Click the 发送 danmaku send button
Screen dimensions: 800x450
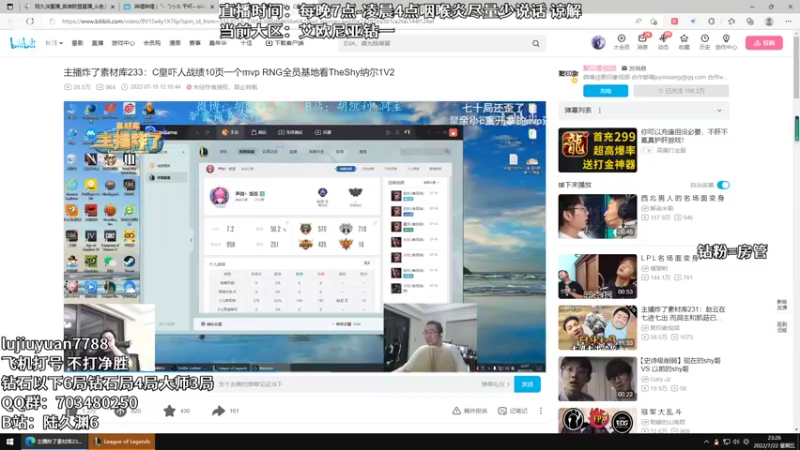point(527,384)
